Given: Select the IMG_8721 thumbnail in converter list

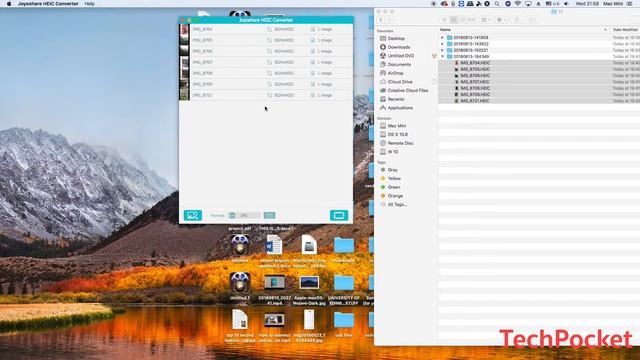Looking at the screenshot, I should (x=184, y=95).
